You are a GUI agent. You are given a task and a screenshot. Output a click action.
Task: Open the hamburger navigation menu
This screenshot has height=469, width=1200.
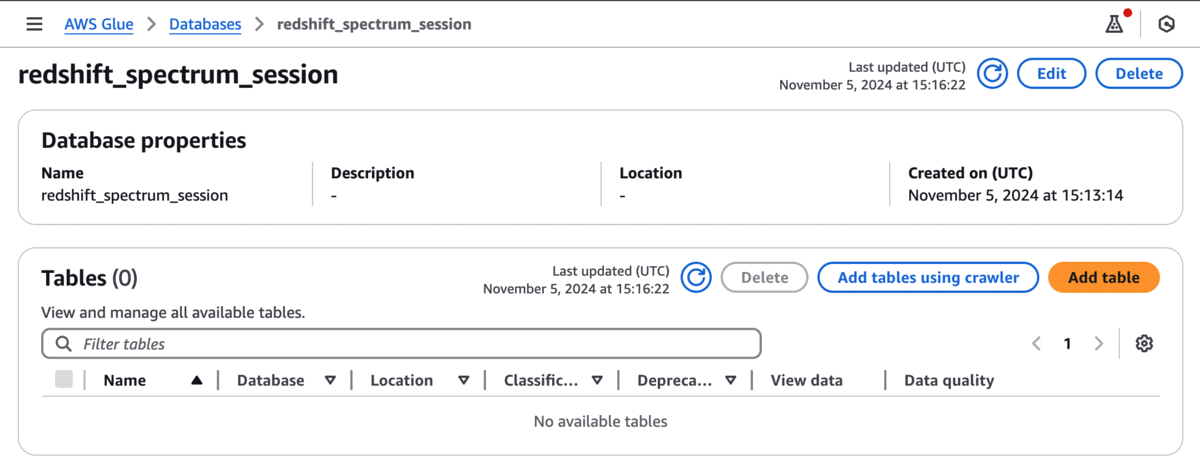coord(34,24)
